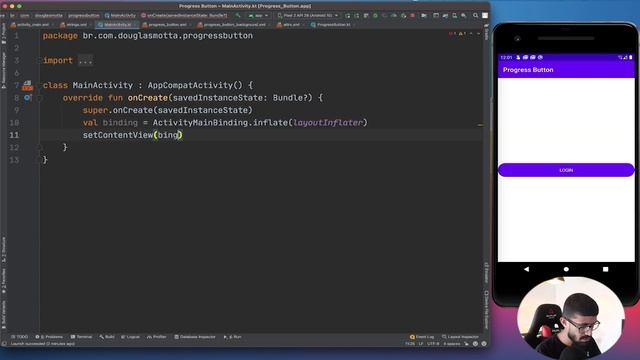Viewport: 640px width, 360px height.
Task: Open the Database Inspector tool window
Action: [x=194, y=337]
